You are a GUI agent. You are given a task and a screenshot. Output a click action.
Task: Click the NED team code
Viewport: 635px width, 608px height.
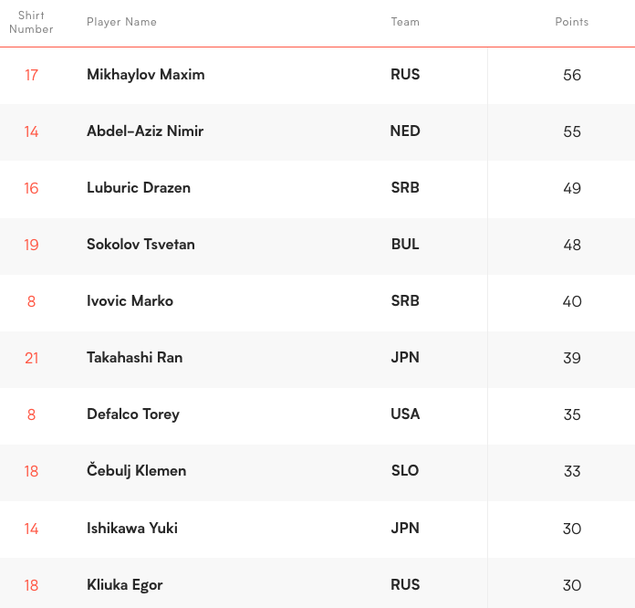click(x=405, y=131)
